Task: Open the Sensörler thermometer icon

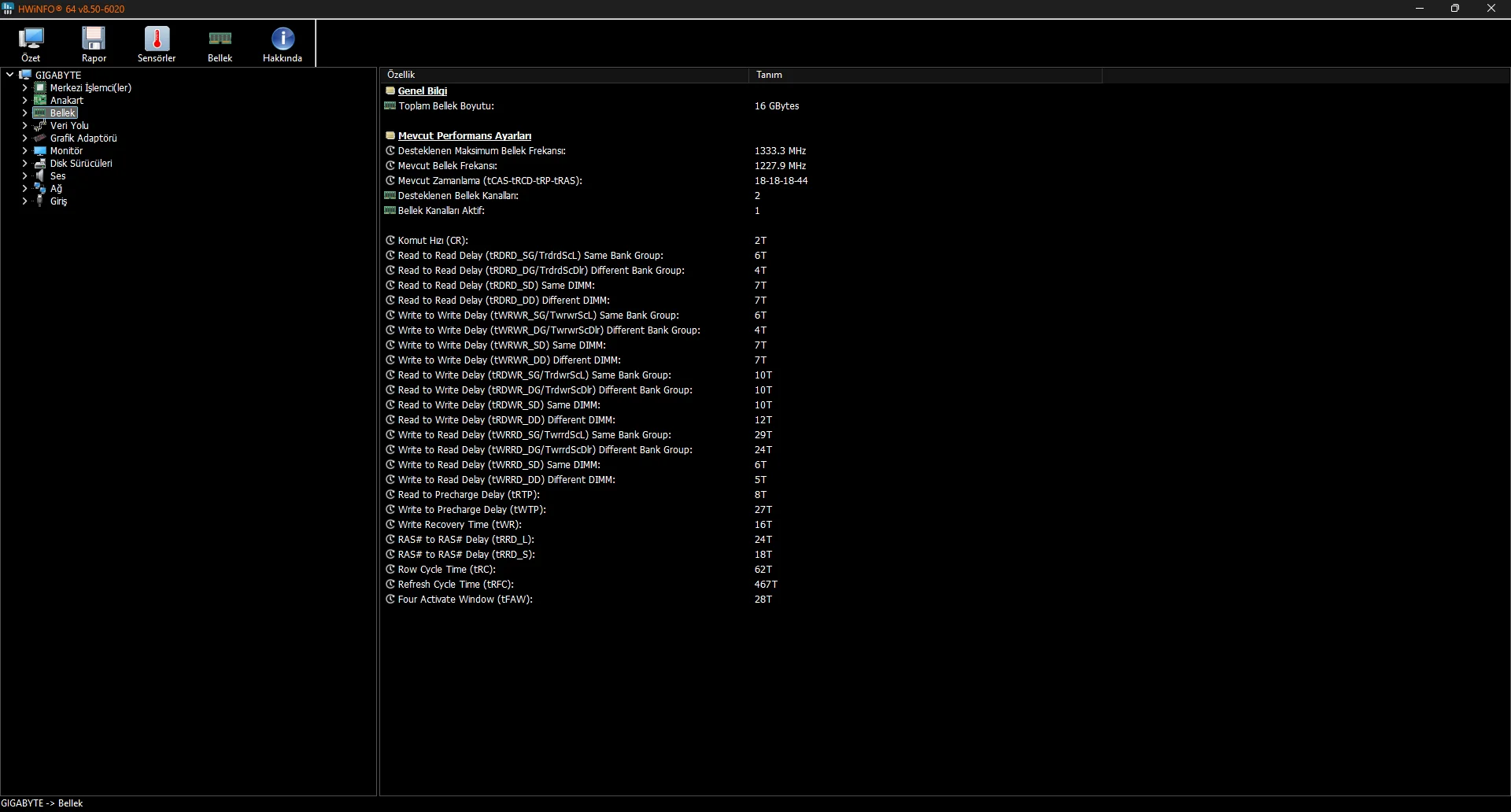Action: pos(157,39)
